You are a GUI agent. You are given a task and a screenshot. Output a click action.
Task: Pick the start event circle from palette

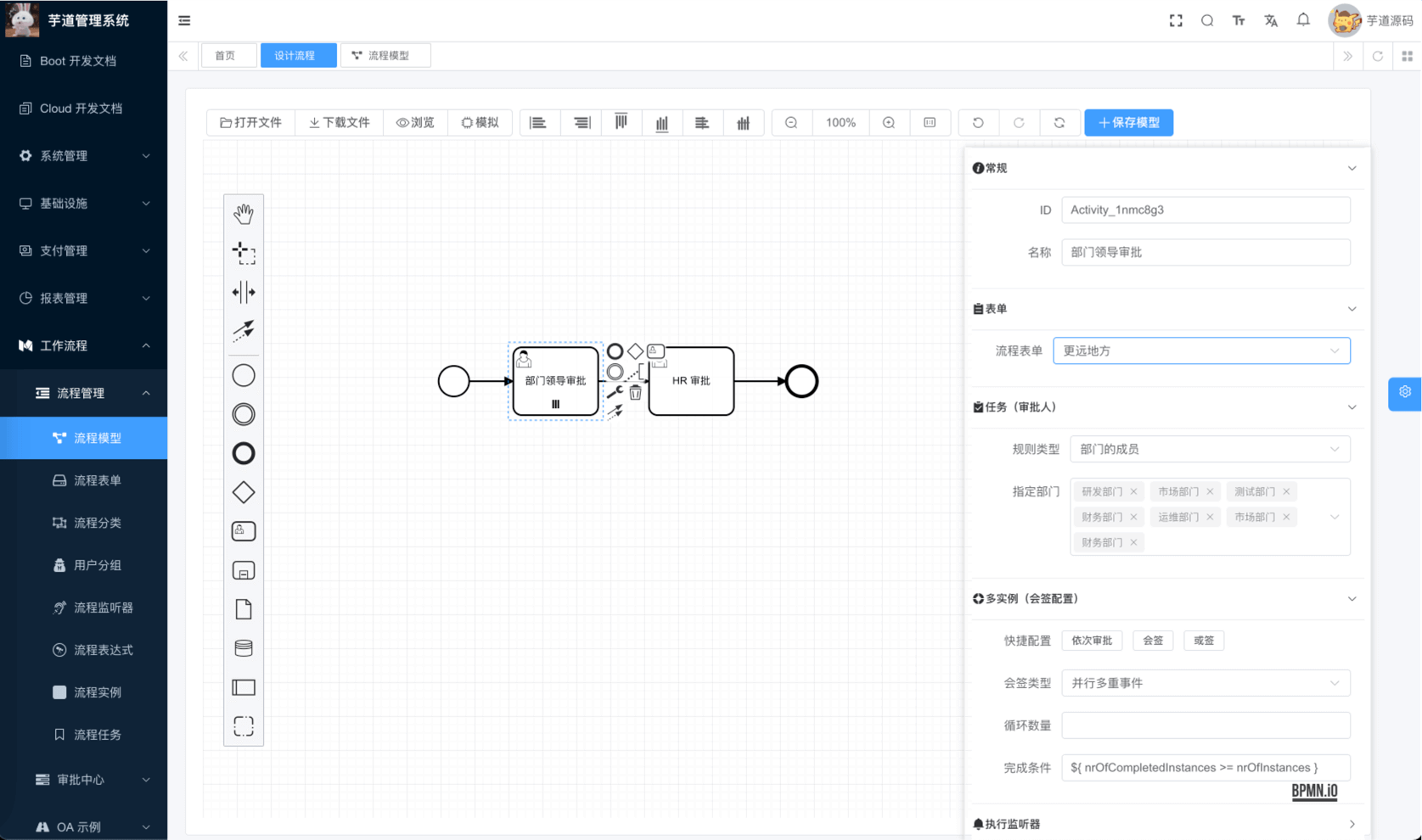pyautogui.click(x=244, y=374)
